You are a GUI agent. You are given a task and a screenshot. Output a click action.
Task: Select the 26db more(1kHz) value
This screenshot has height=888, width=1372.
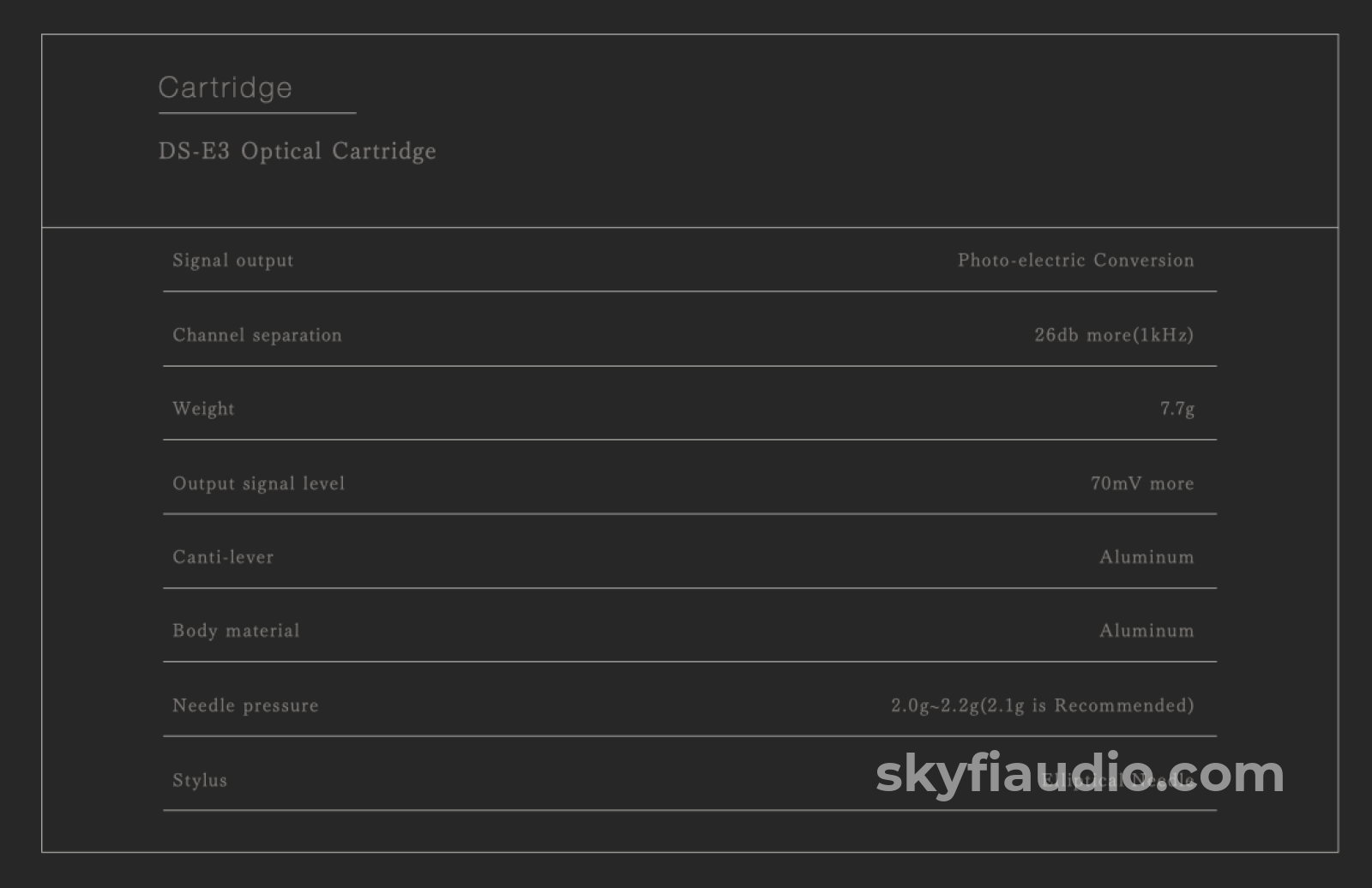point(1114,335)
